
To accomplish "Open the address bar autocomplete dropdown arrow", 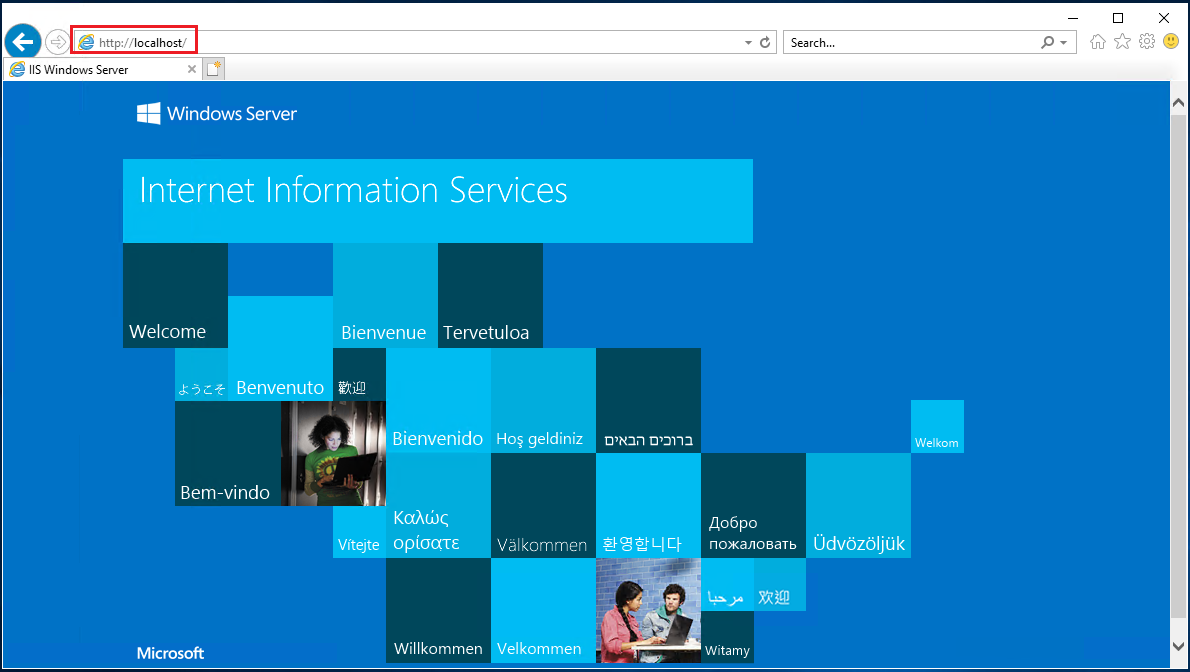I will (748, 43).
